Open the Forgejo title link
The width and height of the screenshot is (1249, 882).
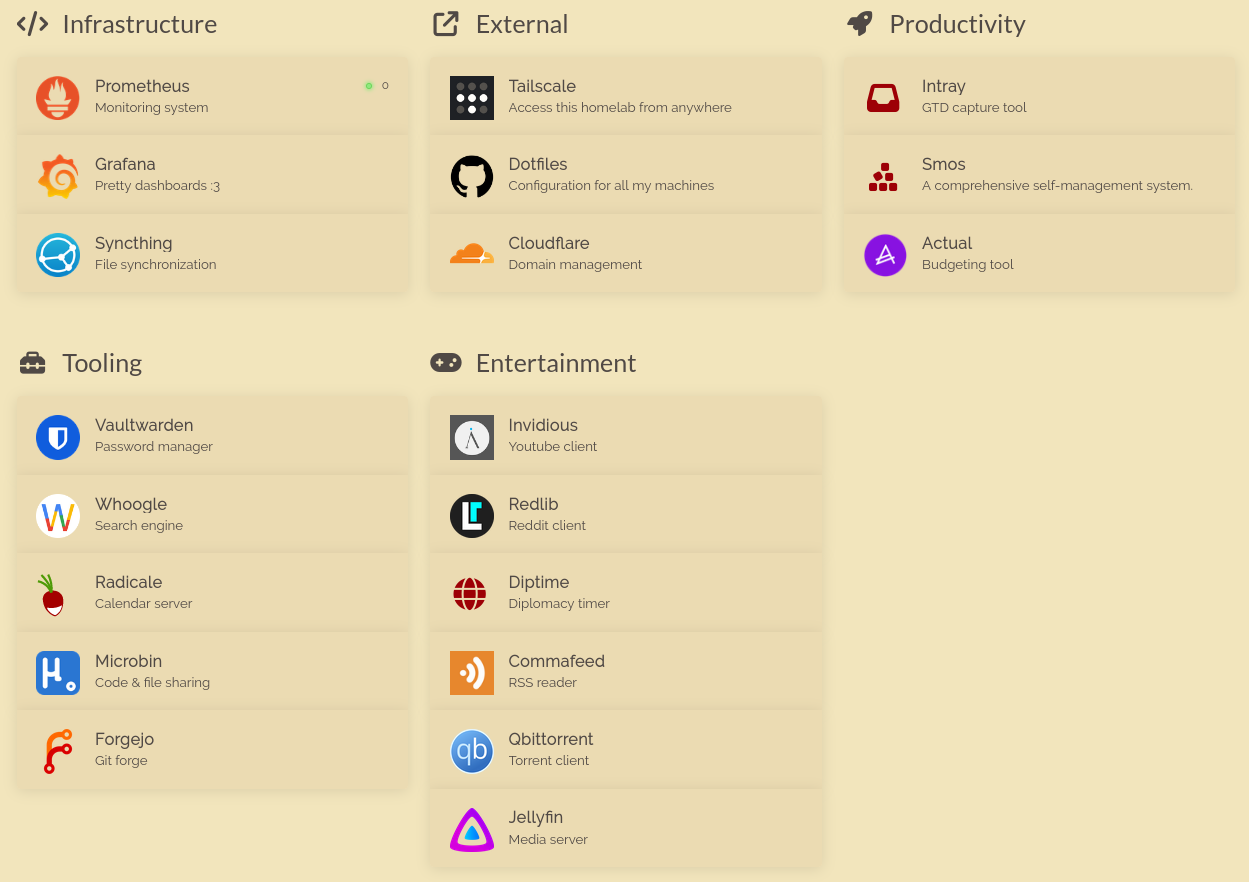tap(125, 739)
